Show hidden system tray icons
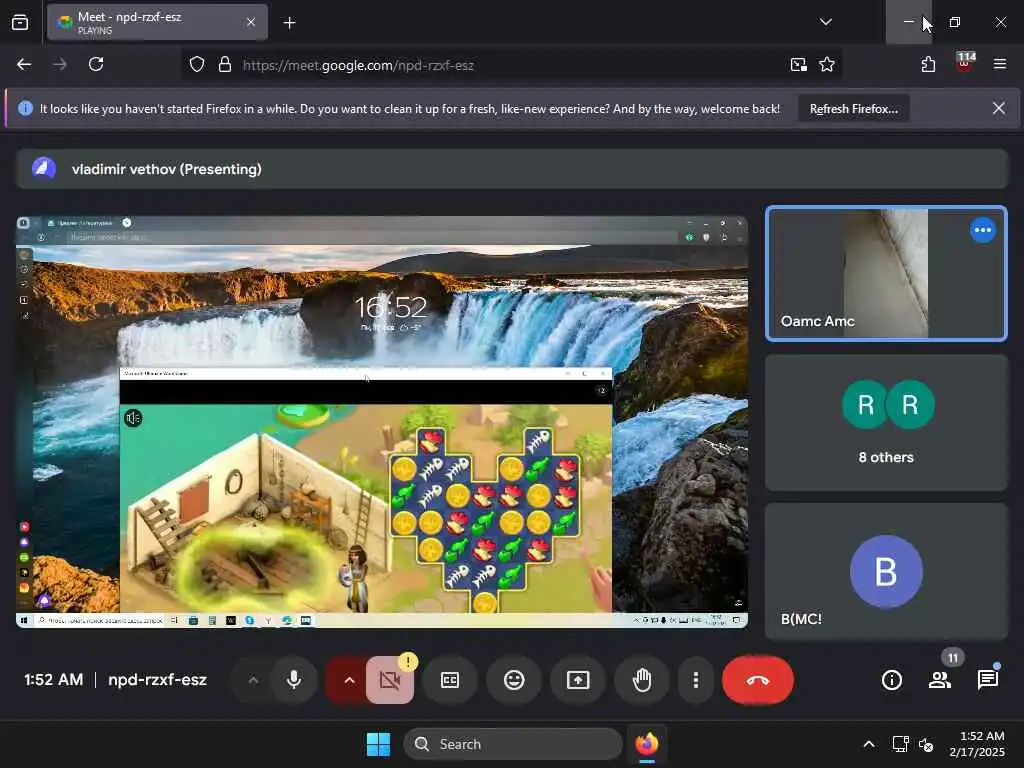Screen dimensions: 1024x768 [869, 744]
